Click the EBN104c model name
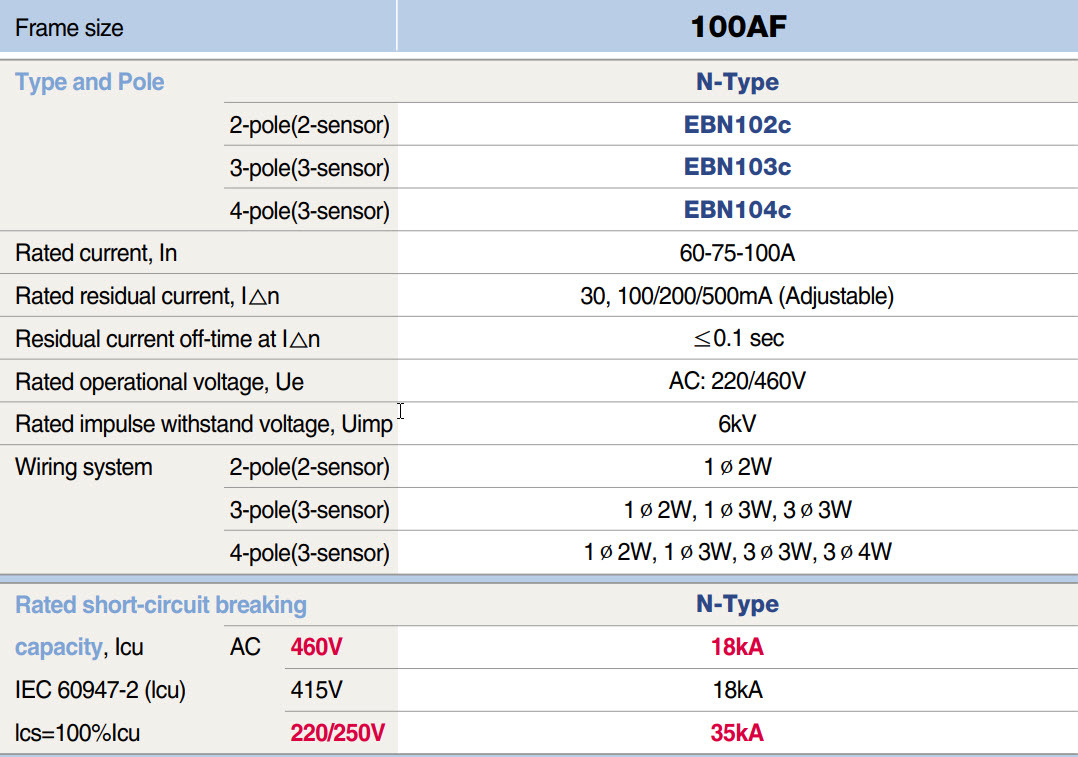The image size is (1078, 757). 737,210
